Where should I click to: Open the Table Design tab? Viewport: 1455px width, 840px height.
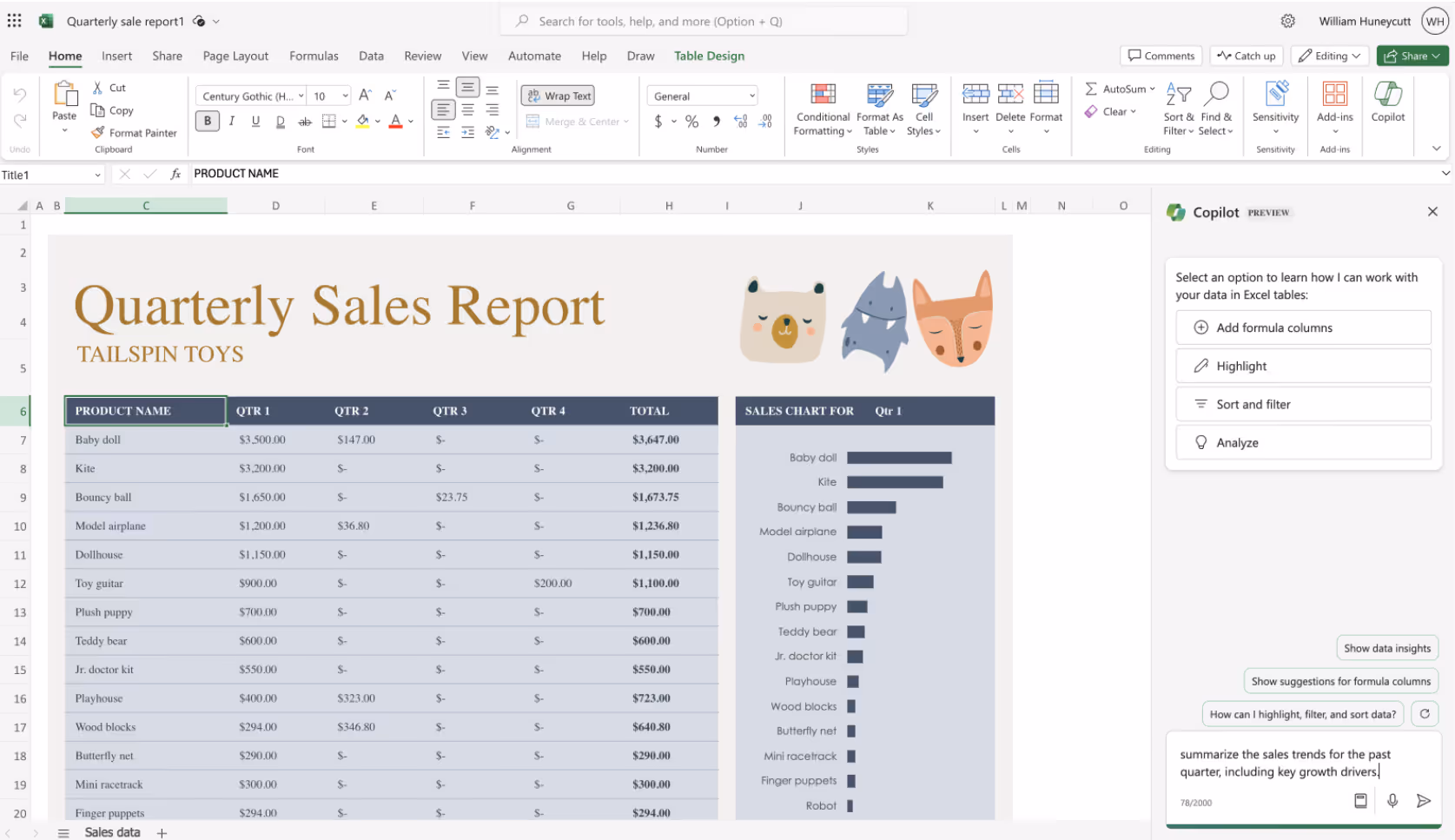tap(709, 56)
